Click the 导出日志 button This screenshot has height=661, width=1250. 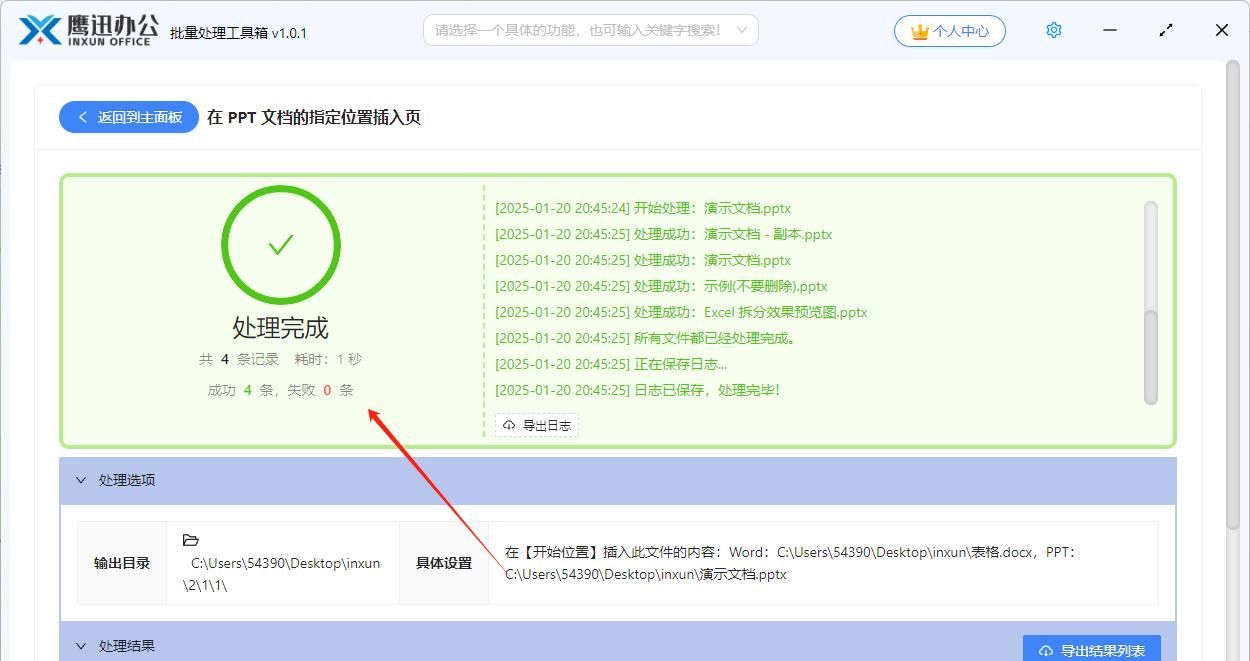point(536,424)
